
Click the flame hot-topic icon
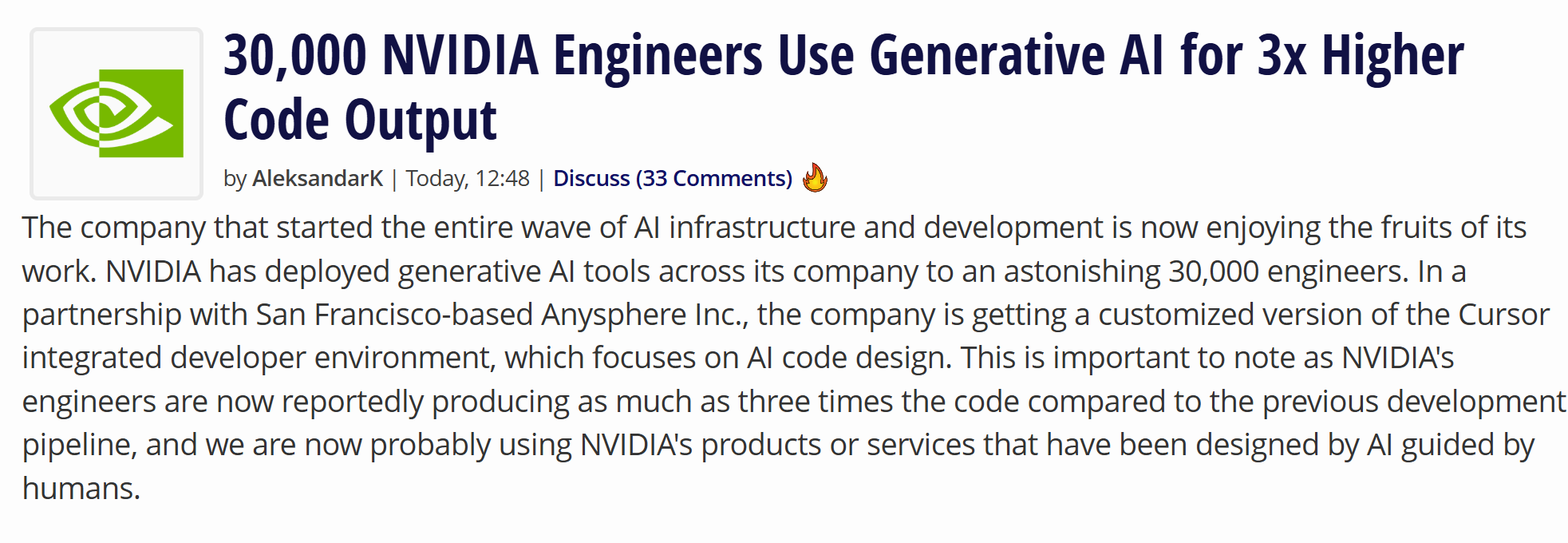point(815,177)
